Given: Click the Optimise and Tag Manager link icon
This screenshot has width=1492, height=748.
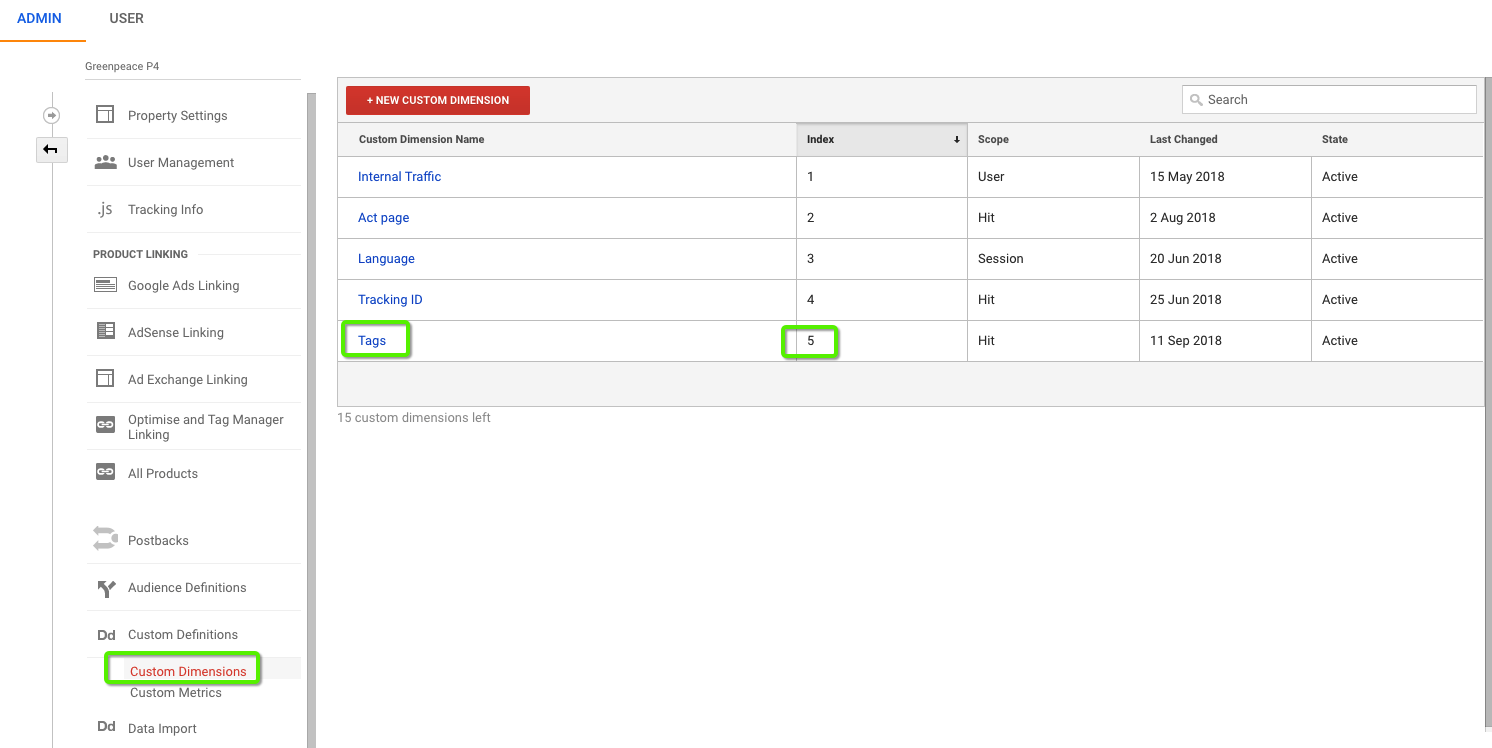Looking at the screenshot, I should 105,425.
